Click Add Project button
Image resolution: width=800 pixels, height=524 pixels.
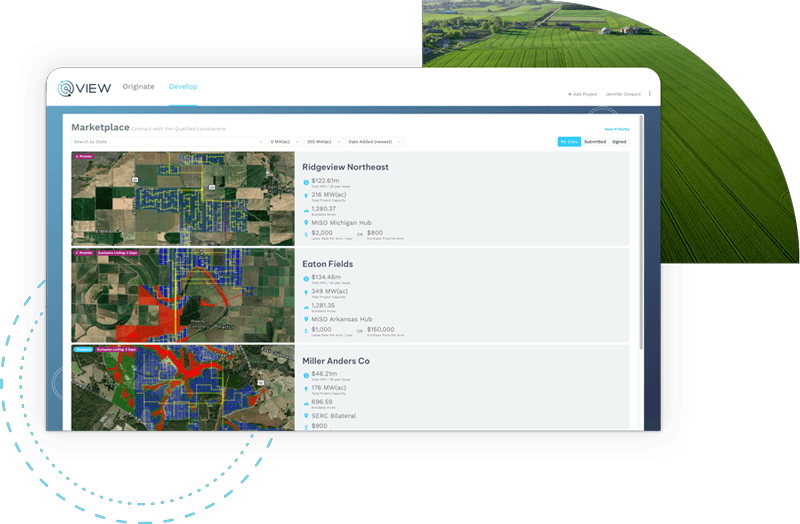pos(582,94)
